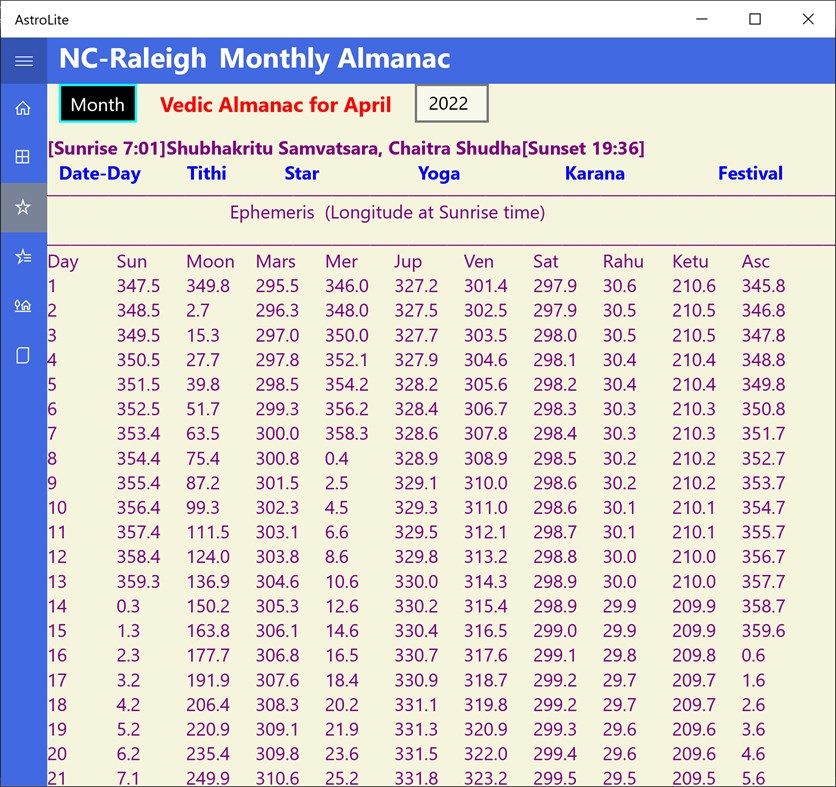The height and width of the screenshot is (787, 836).
Task: Open the hamburger navigation menu
Action: click(x=23, y=61)
